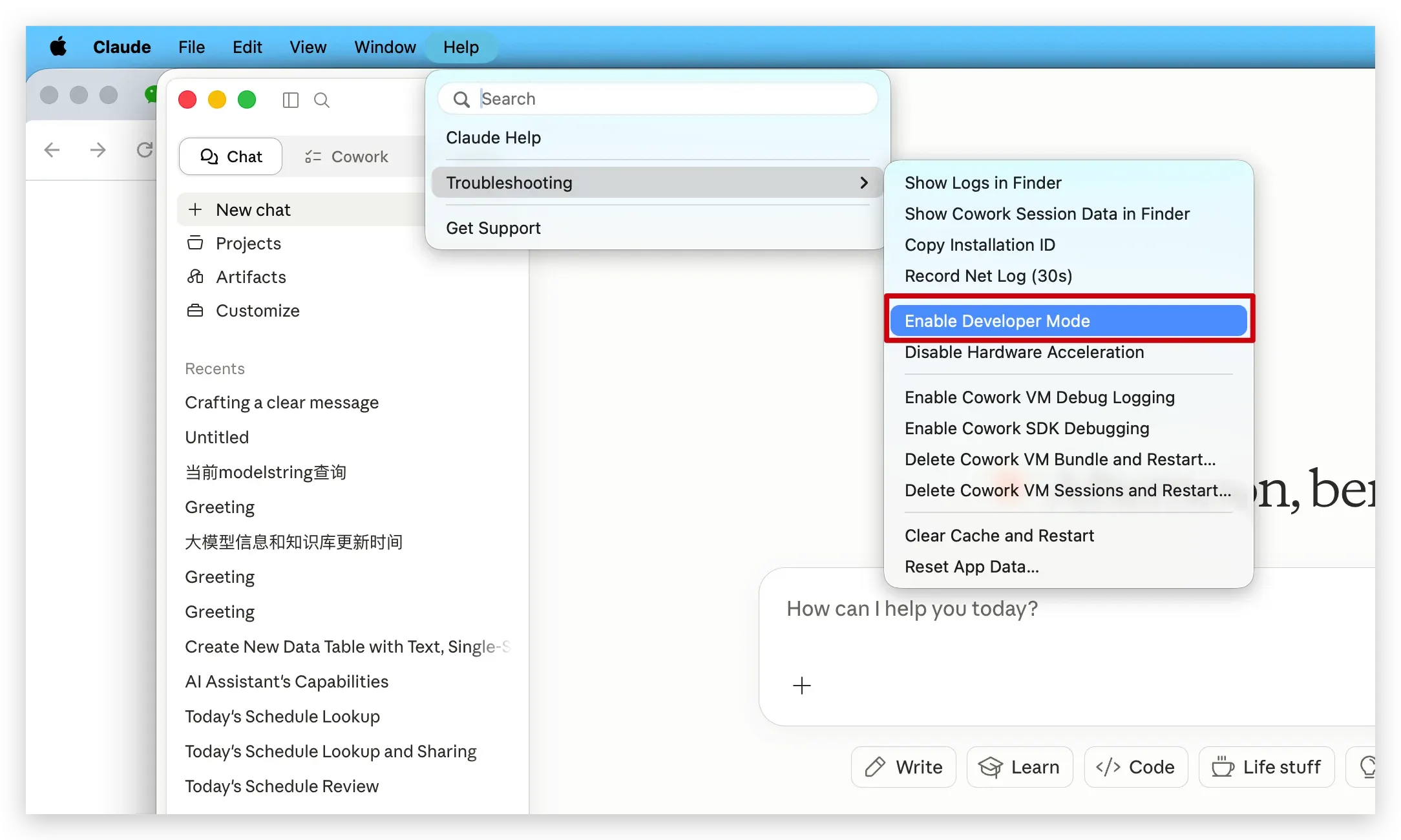This screenshot has width=1401, height=840.
Task: Click the reload icon in background window
Action: click(x=145, y=150)
